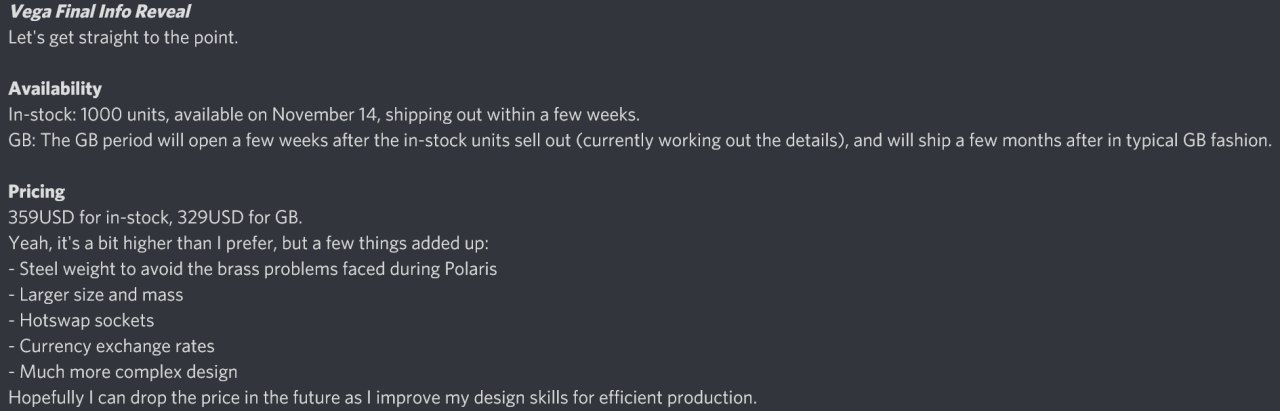Click the line 'Hopefully I can drop the price'
Image resolution: width=1280 pixels, height=411 pixels.
coord(383,398)
